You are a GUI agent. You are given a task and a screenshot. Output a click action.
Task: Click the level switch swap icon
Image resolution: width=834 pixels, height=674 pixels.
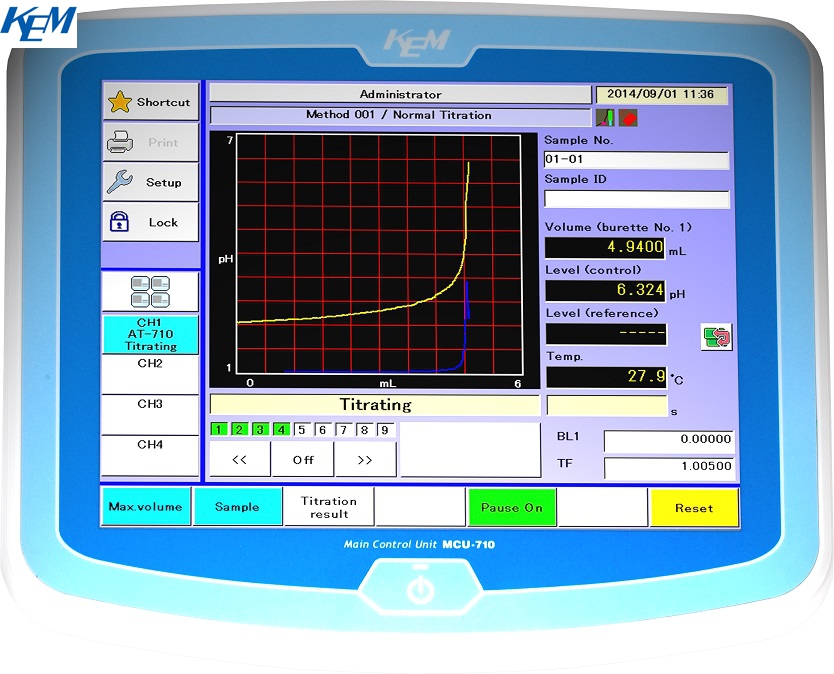[716, 336]
